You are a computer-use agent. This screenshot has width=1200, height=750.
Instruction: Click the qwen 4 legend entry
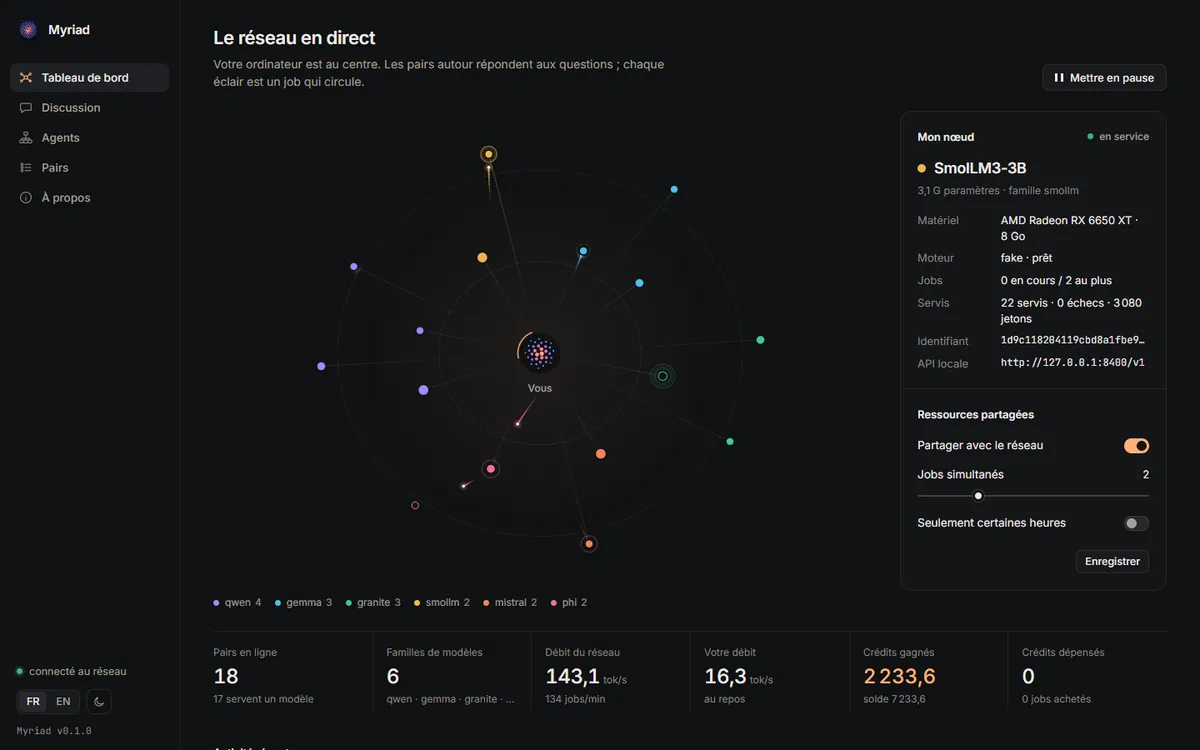pos(237,603)
